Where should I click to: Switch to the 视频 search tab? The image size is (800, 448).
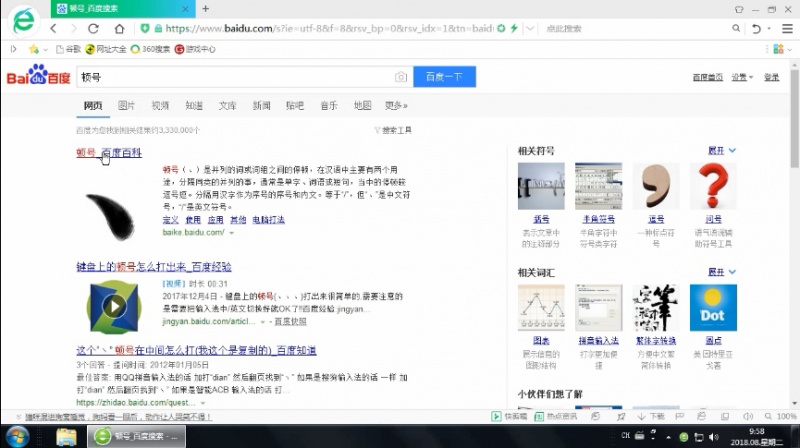tap(160, 106)
